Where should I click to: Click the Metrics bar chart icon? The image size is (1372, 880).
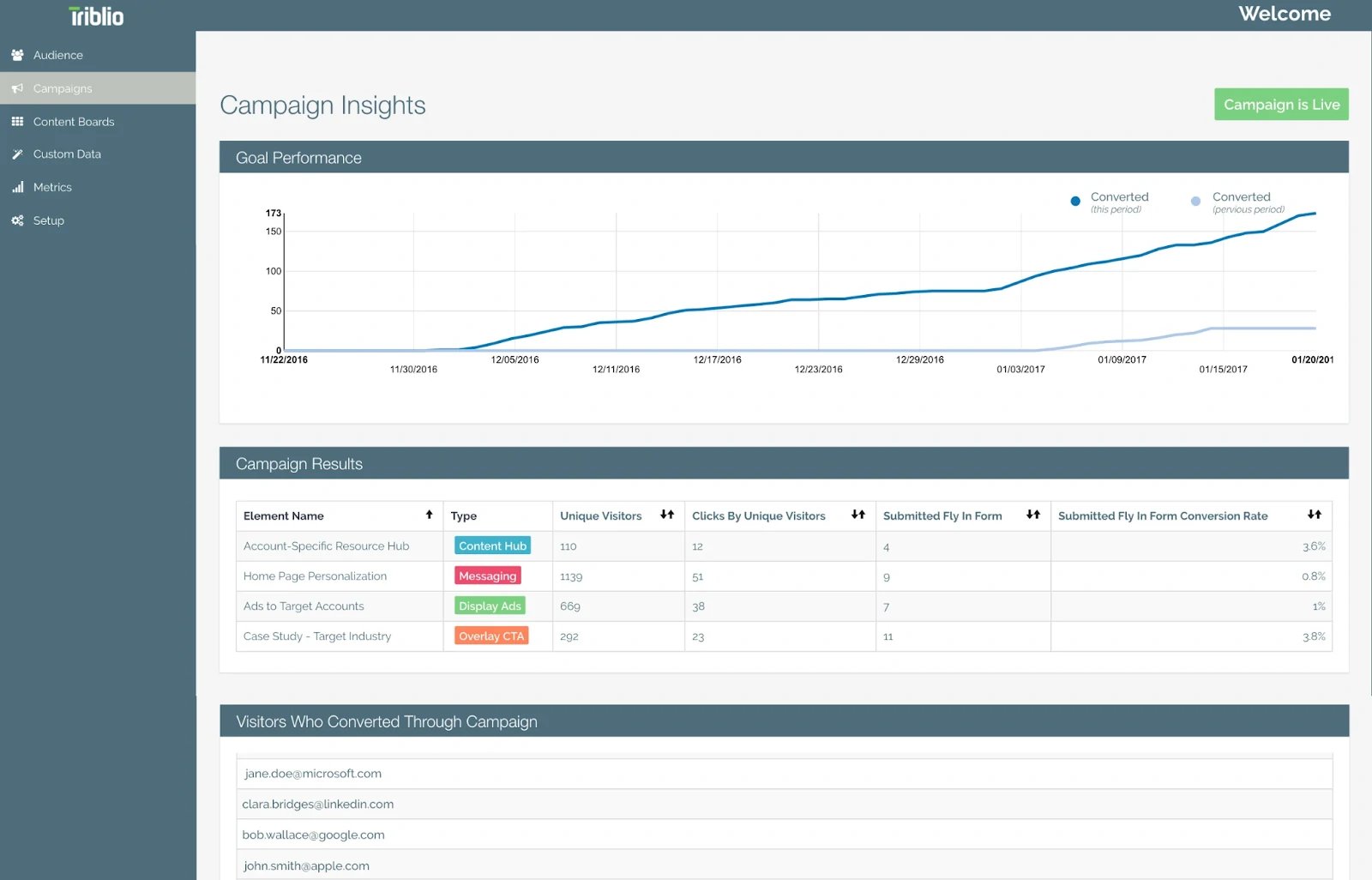click(17, 187)
